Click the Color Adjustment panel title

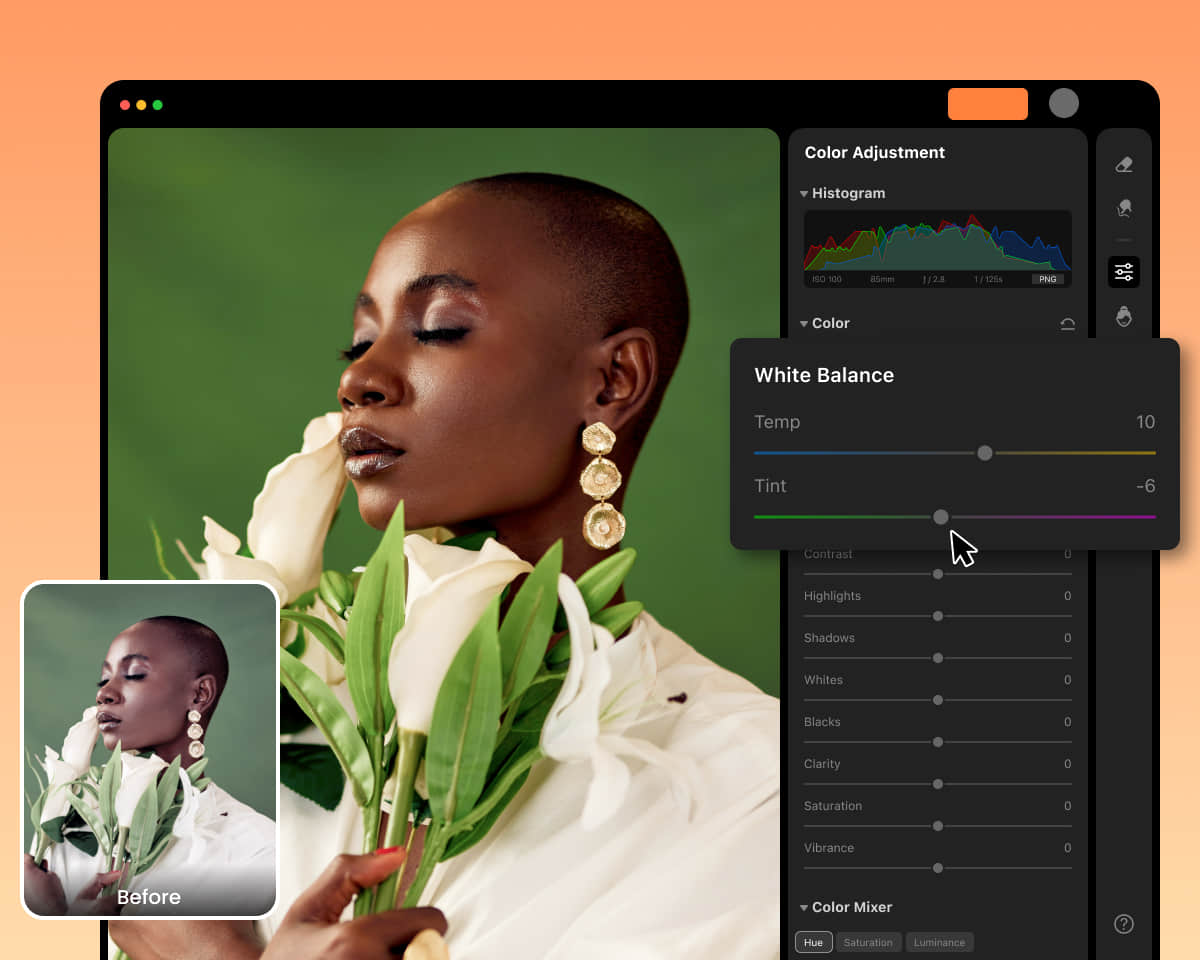875,153
